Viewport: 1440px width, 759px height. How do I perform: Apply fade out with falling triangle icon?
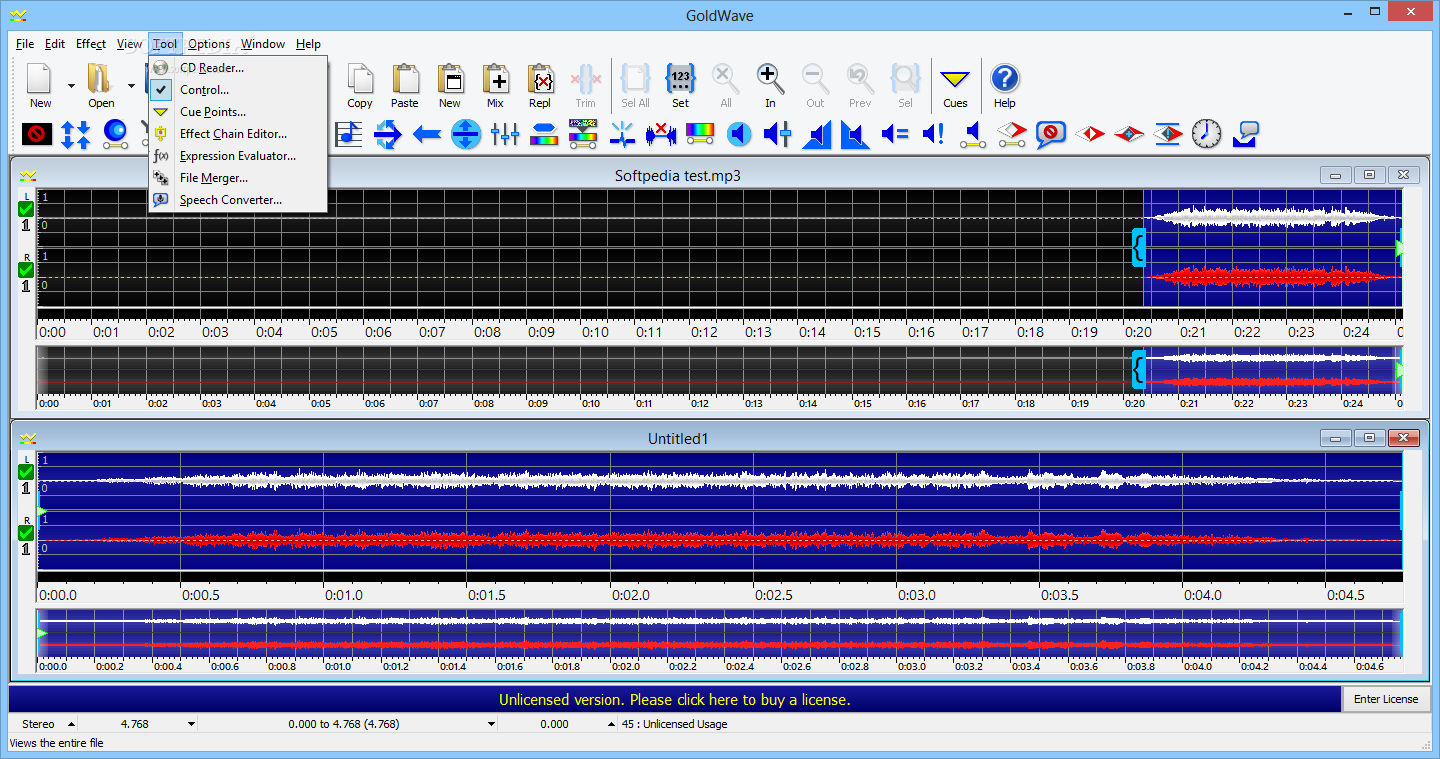click(855, 133)
